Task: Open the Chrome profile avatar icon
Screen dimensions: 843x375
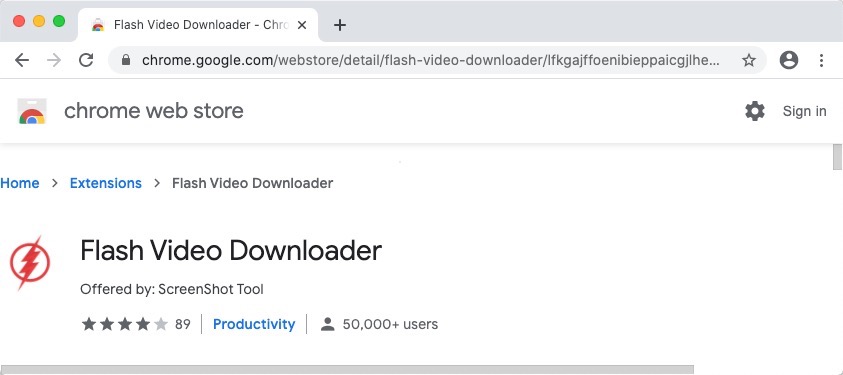Action: click(x=789, y=60)
